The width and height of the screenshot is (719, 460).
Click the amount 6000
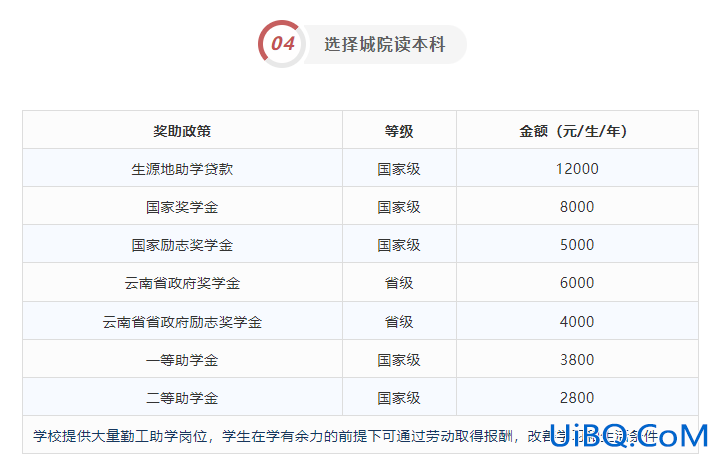(x=577, y=283)
